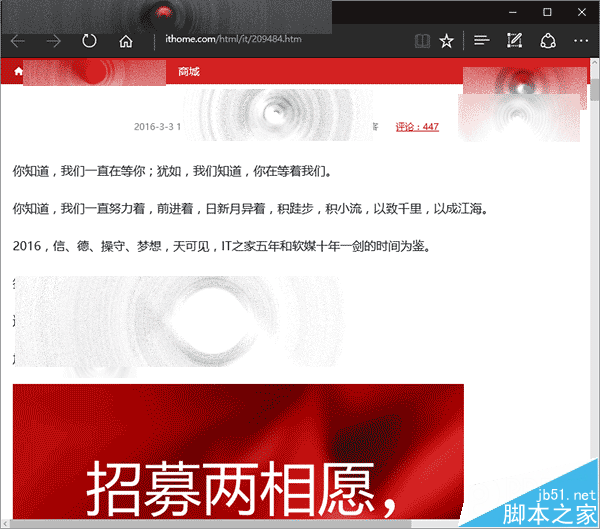Screen dimensions: 600x529
Task: Open the More actions ellipsis menu
Action: (x=581, y=41)
